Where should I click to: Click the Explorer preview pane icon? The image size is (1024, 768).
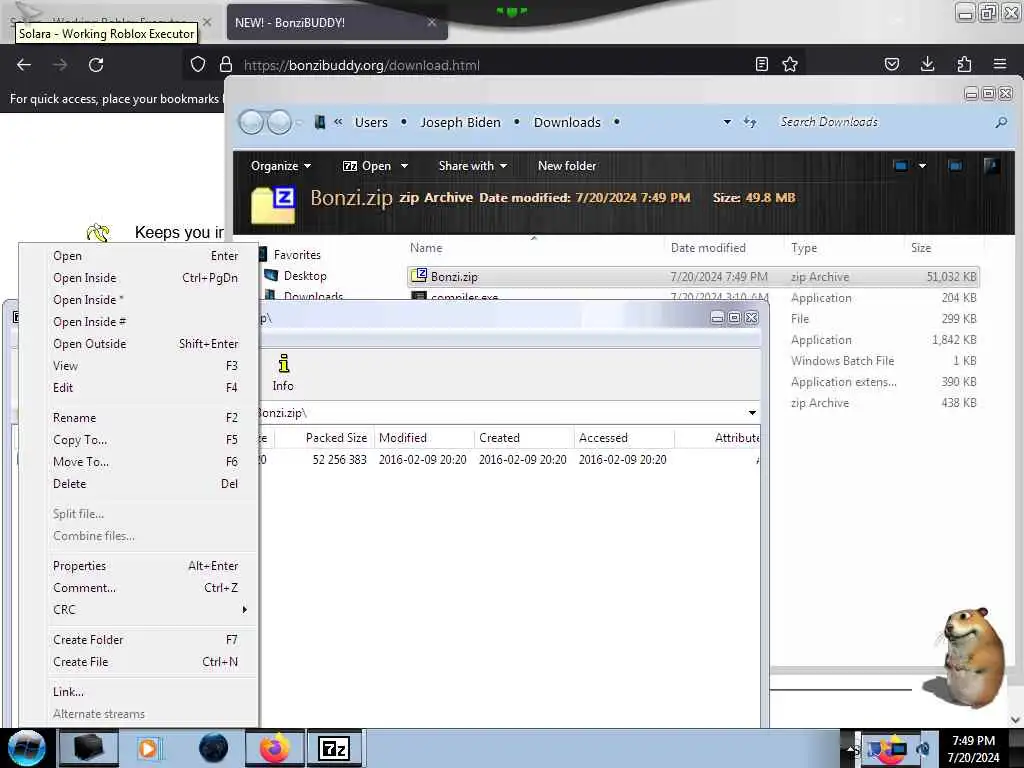[x=955, y=166]
